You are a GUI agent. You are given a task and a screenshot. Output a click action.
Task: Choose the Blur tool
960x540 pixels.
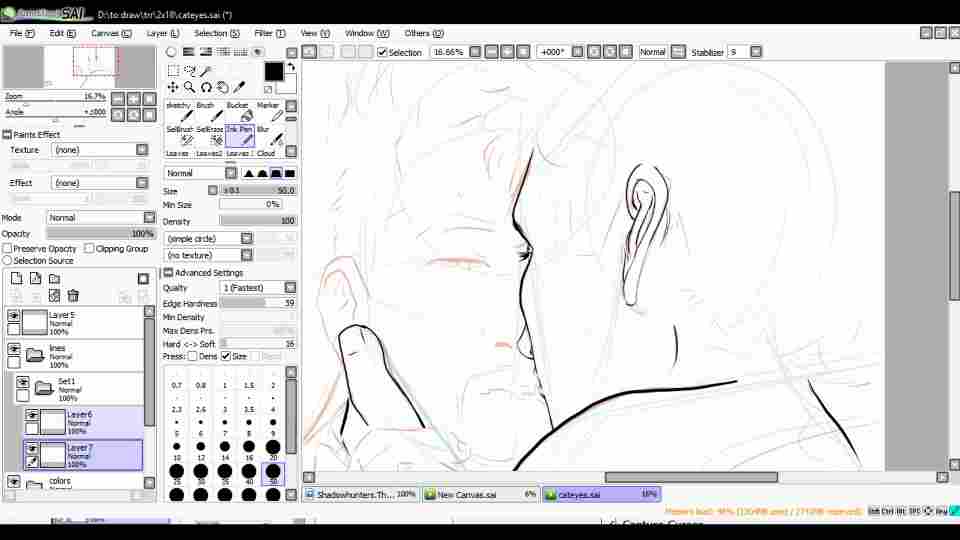[x=269, y=136]
